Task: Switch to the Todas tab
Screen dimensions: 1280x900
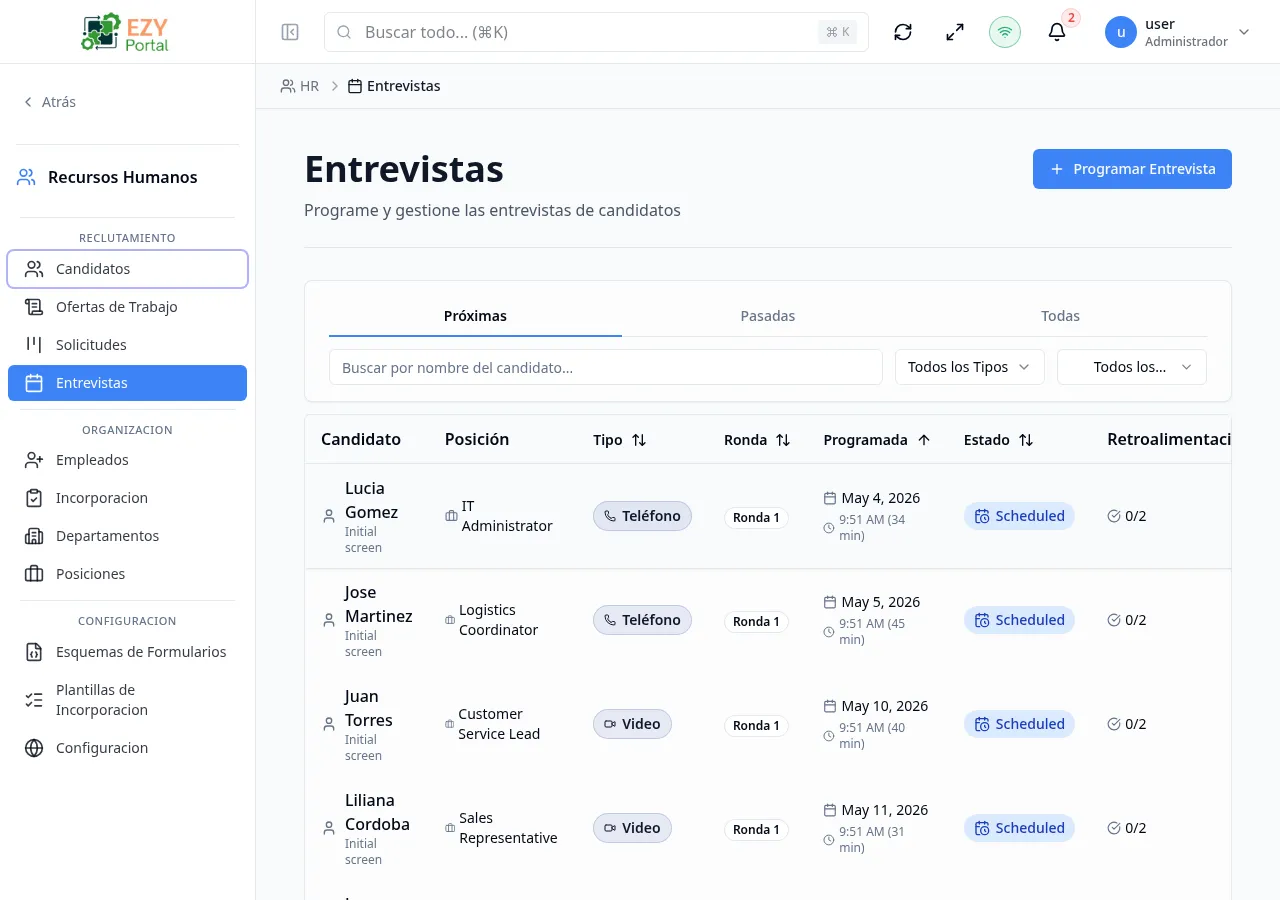Action: [1060, 316]
